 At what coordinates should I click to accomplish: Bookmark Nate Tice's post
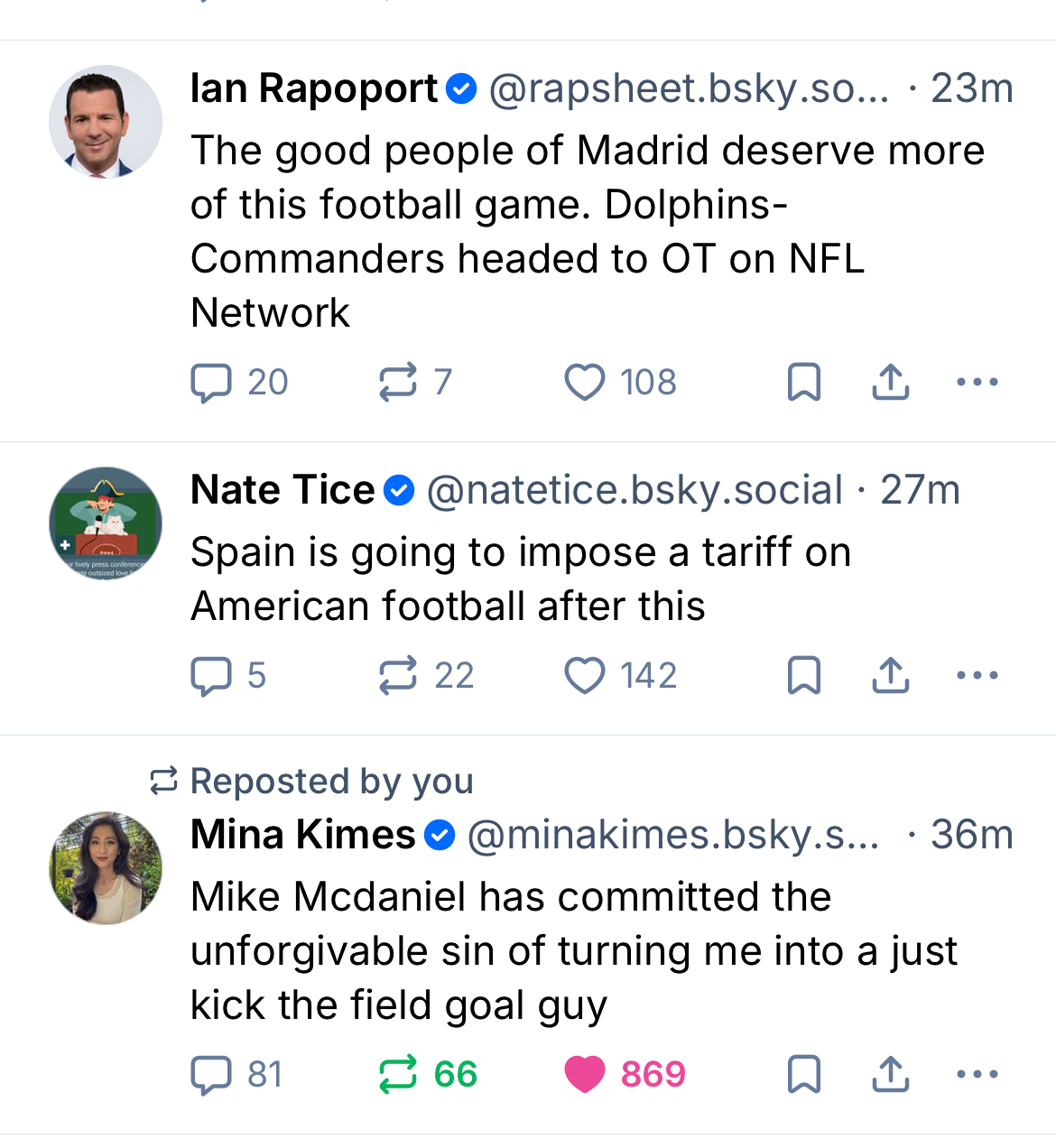[x=803, y=675]
